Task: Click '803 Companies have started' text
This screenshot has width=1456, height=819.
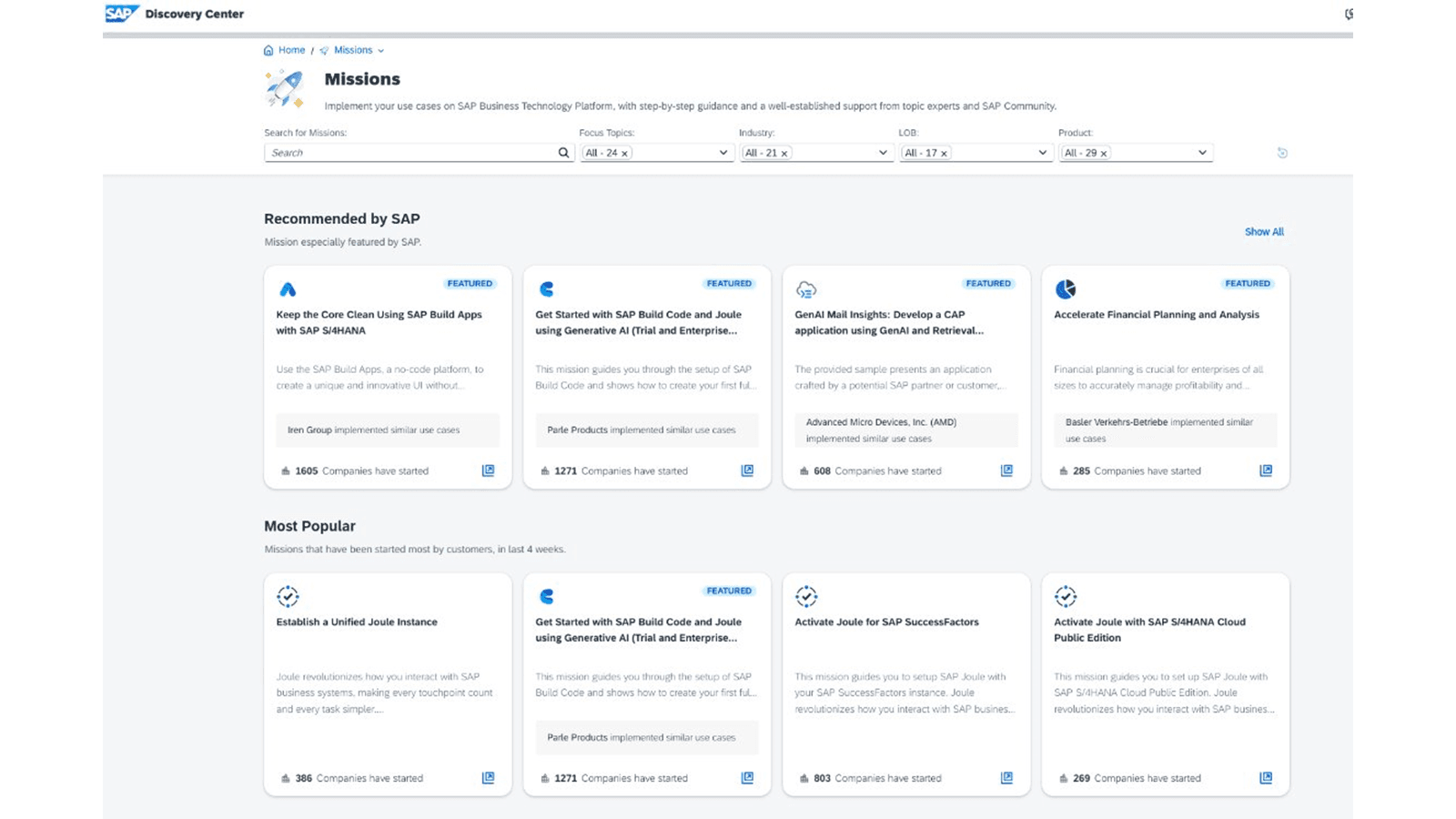Action: [x=877, y=779]
